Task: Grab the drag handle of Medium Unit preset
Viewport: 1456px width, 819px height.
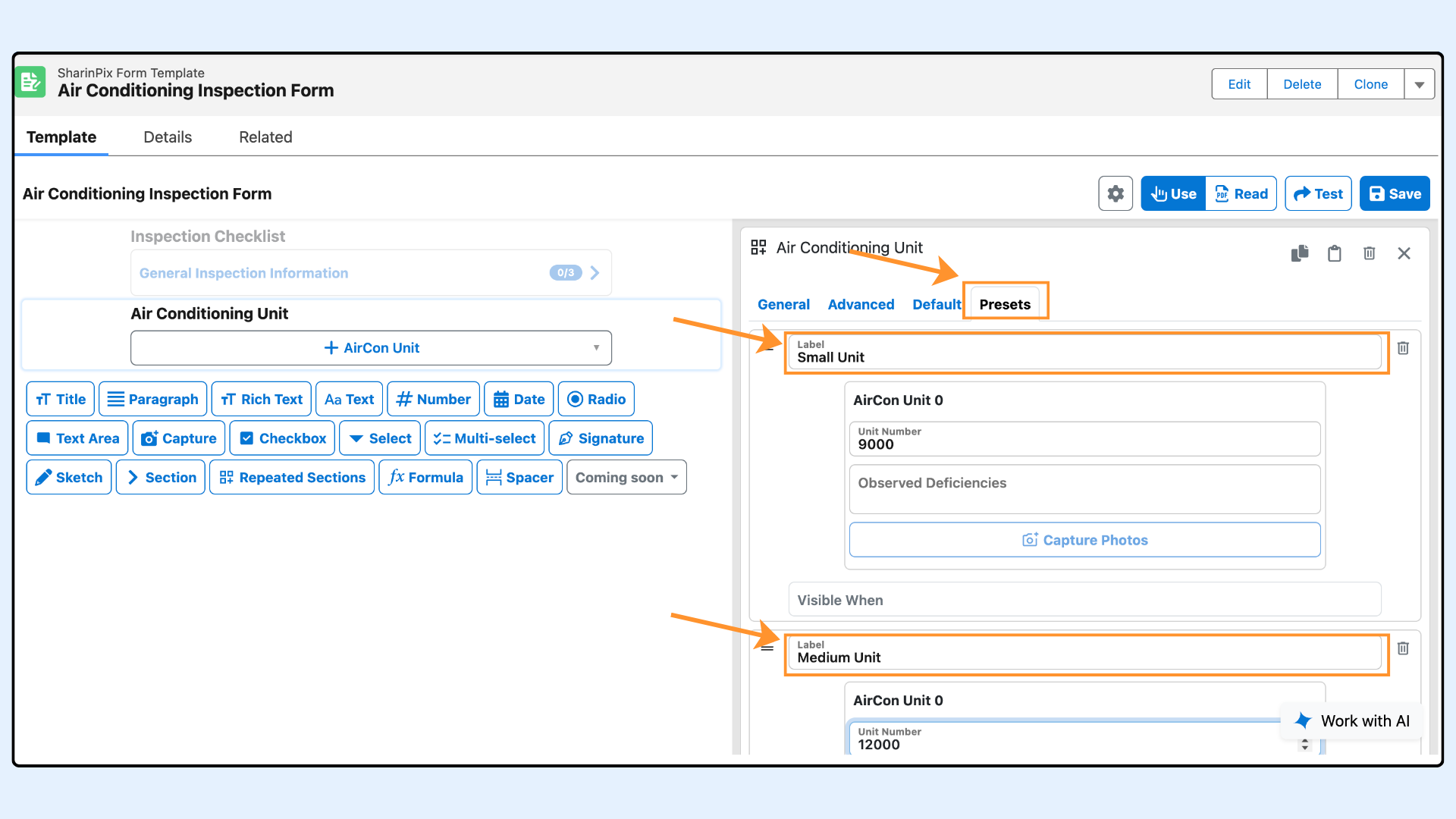Action: (x=767, y=648)
